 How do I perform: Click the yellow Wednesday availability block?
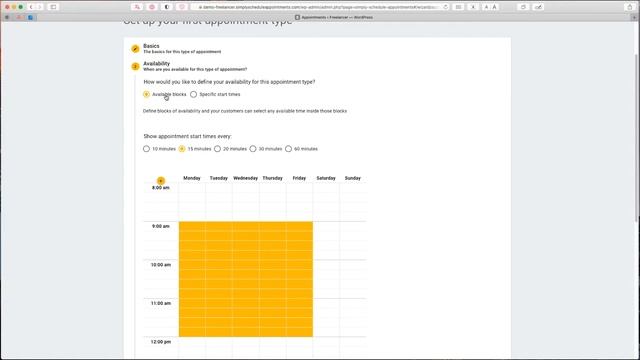click(246, 279)
